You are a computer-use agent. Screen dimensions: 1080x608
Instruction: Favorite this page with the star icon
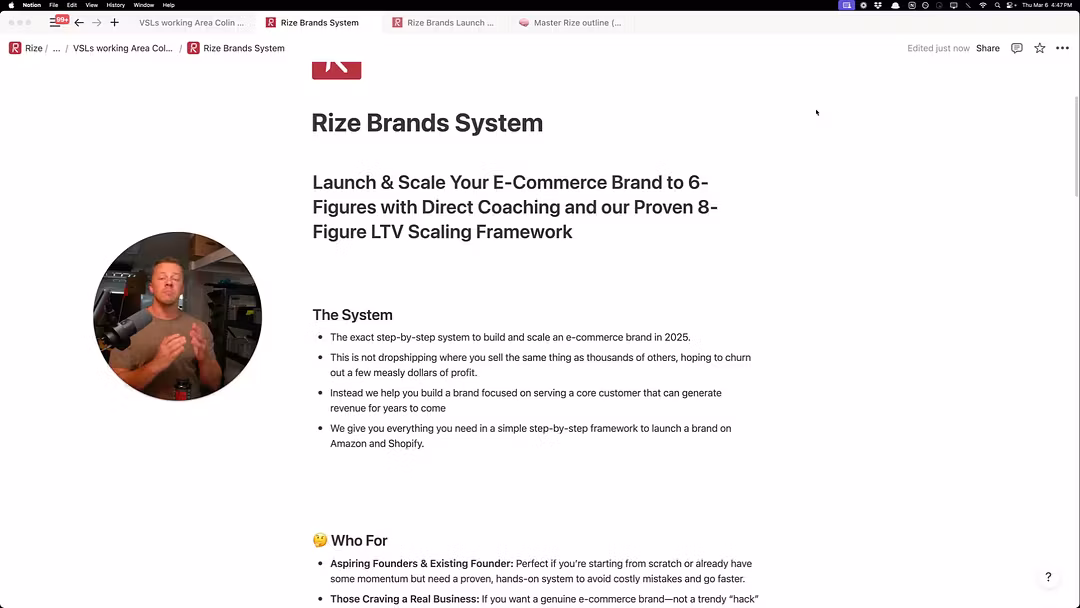coord(1039,48)
